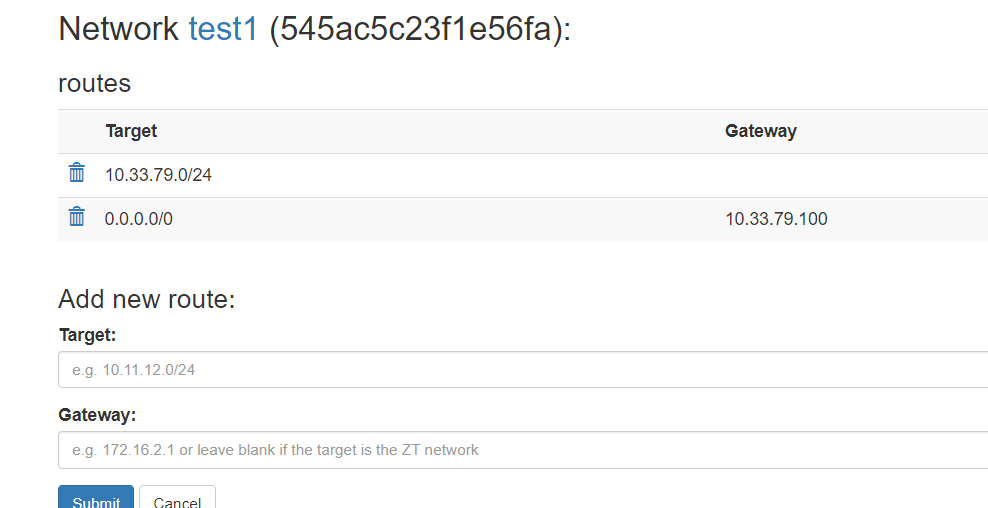Click the Target column header
This screenshot has height=508, width=988.
(x=131, y=131)
